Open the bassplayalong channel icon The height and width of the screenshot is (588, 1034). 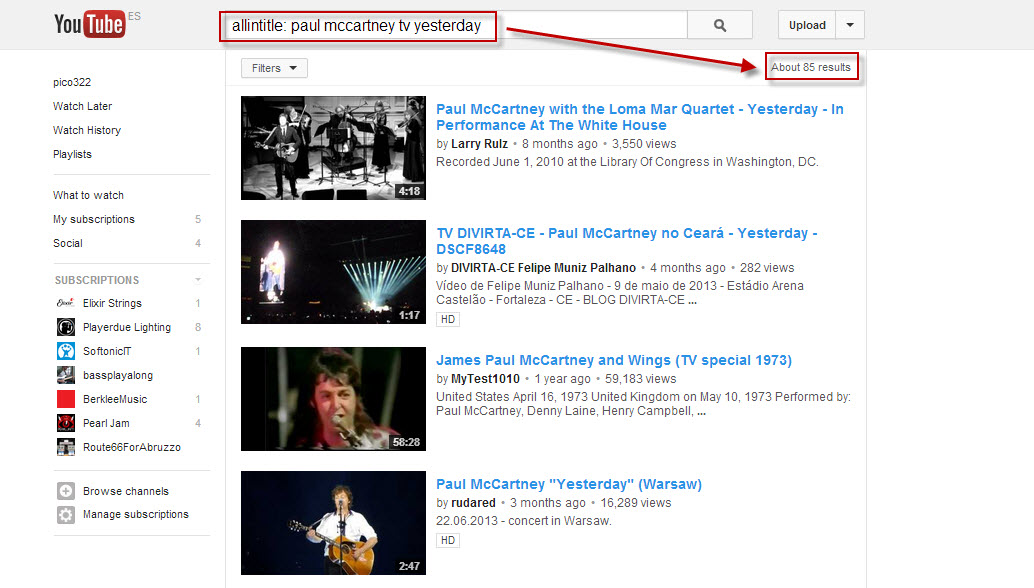(x=66, y=375)
